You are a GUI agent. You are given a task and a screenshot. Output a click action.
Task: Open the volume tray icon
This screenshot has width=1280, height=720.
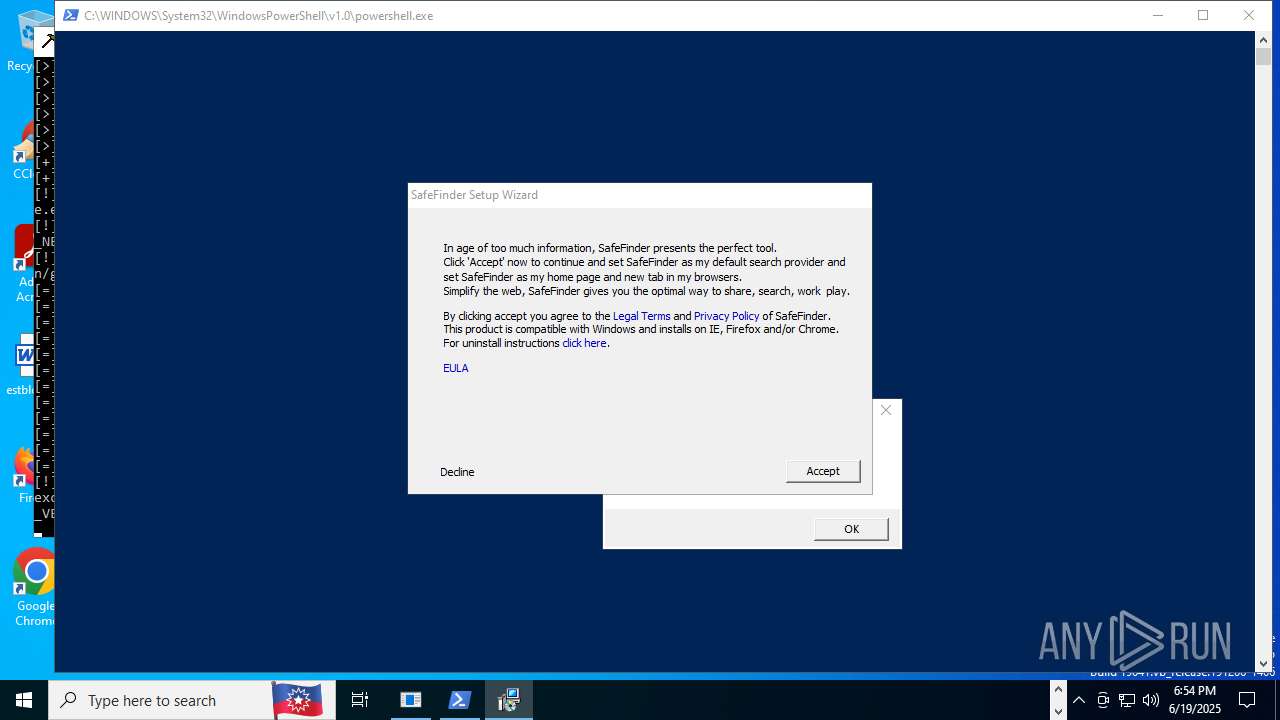[1151, 700]
